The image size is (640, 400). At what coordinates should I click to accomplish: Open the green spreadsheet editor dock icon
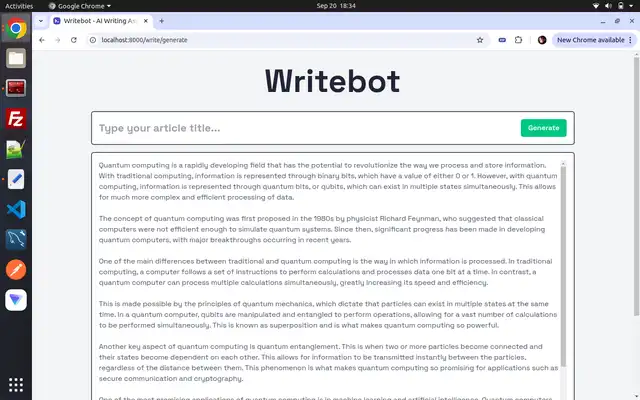click(16, 149)
